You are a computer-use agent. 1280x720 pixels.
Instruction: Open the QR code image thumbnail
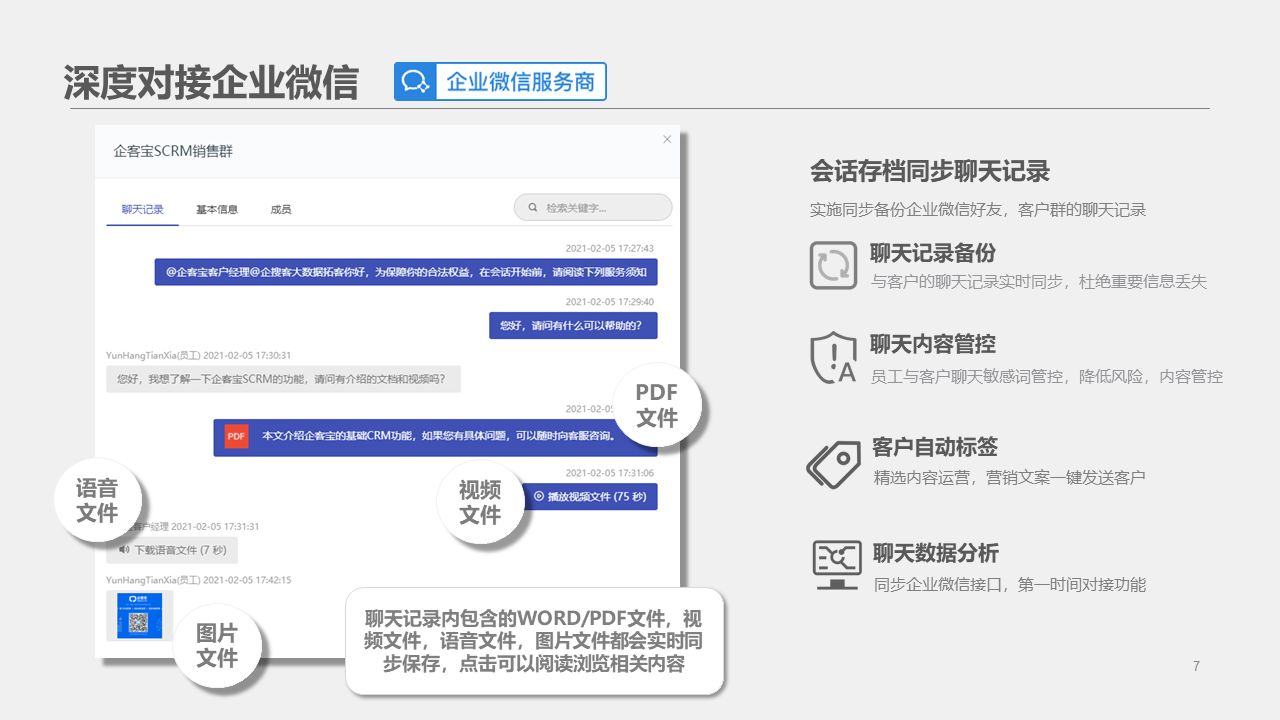point(139,616)
